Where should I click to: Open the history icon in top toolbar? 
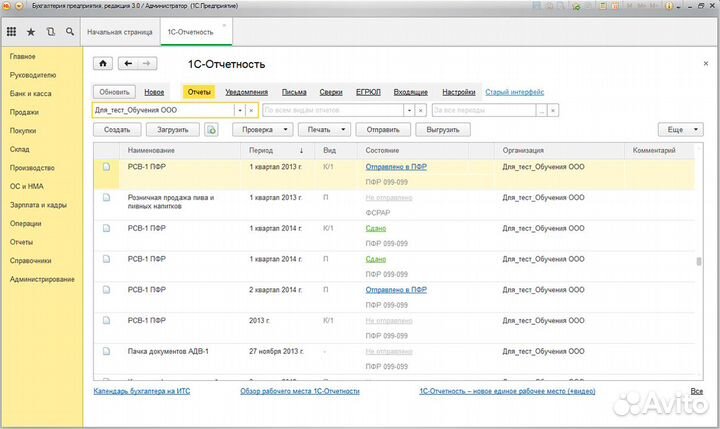point(50,32)
